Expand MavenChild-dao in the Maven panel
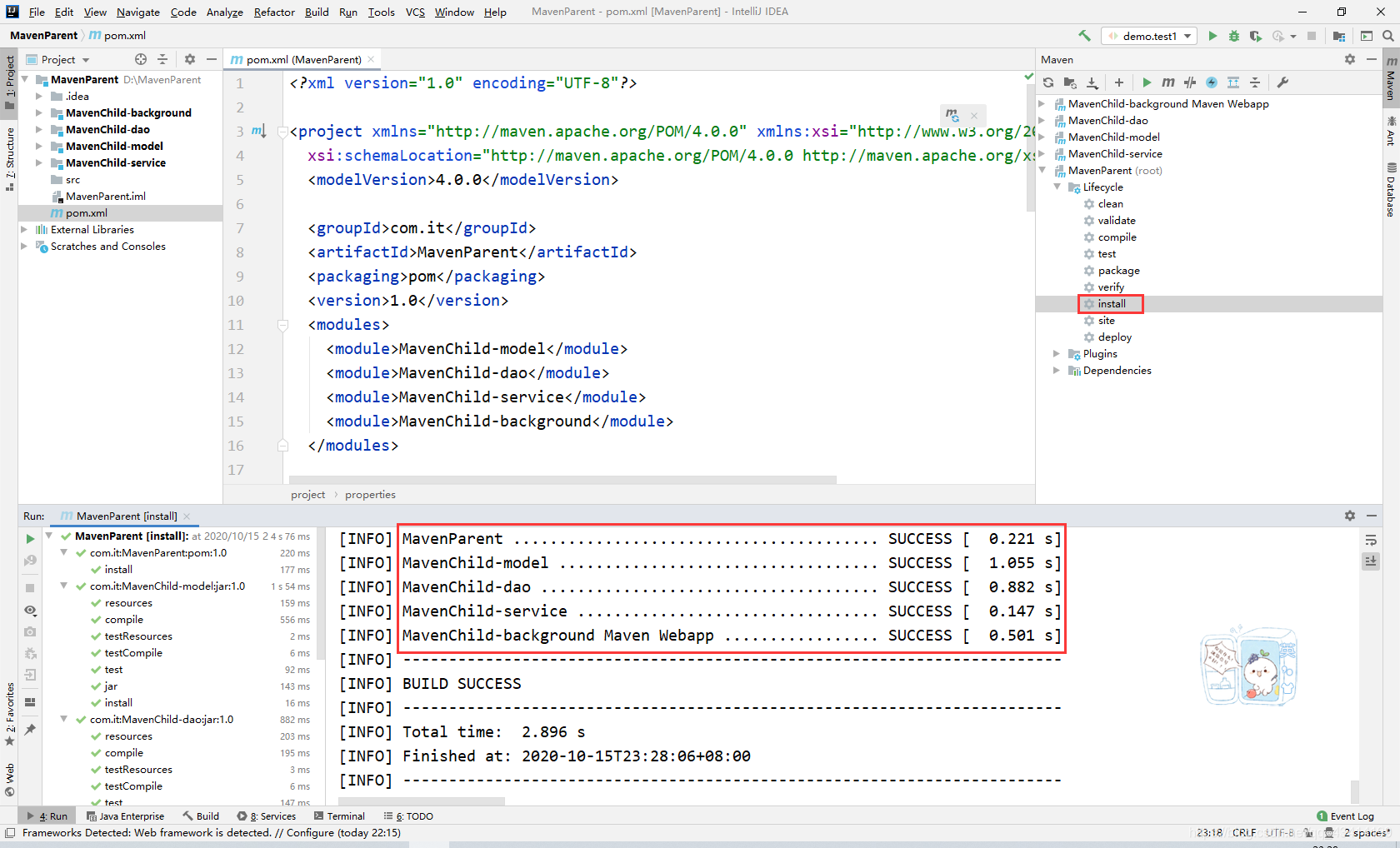Viewport: 1400px width, 848px height. click(1042, 120)
